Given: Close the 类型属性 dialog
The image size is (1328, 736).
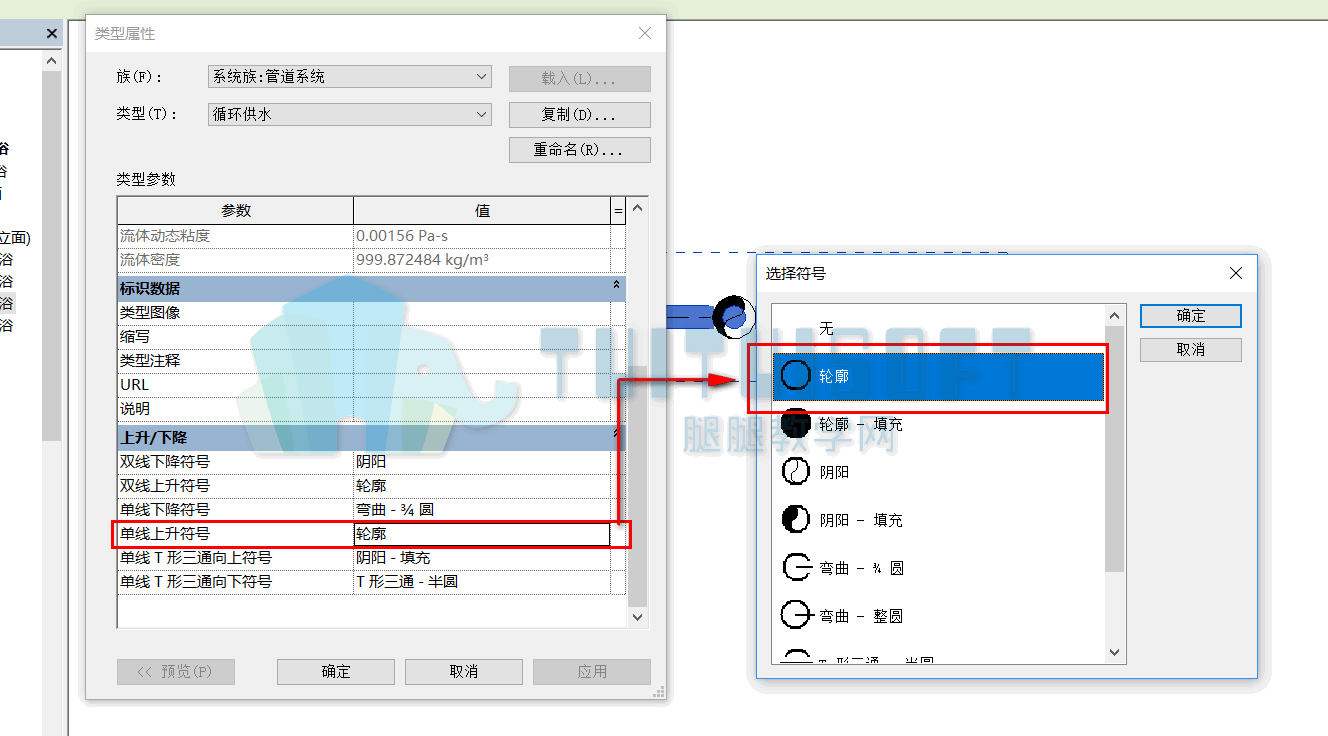Looking at the screenshot, I should coord(645,33).
